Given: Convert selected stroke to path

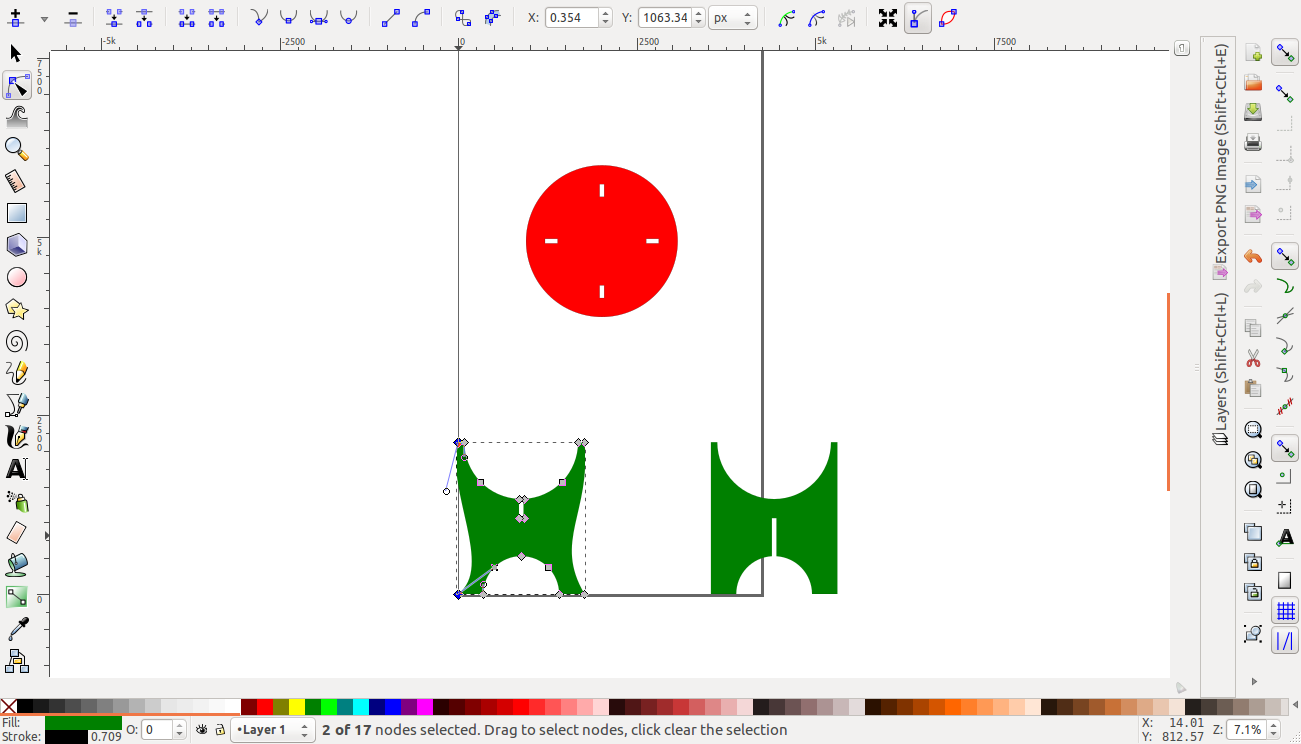Looking at the screenshot, I should pyautogui.click(x=492, y=18).
